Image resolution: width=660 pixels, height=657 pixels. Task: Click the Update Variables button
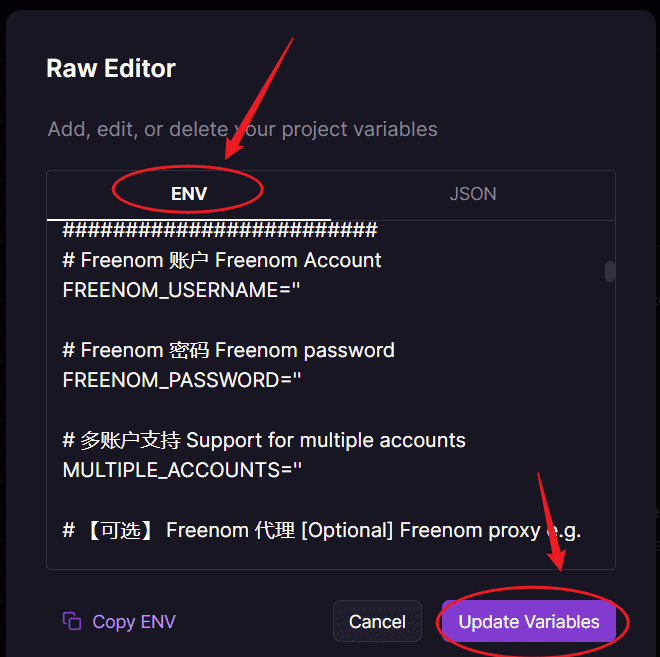[x=529, y=621]
